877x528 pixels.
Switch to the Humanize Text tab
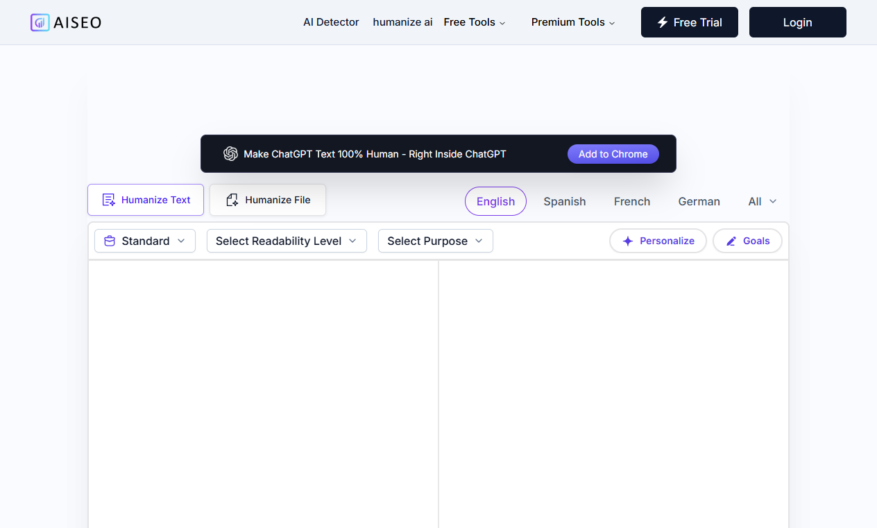coord(145,200)
